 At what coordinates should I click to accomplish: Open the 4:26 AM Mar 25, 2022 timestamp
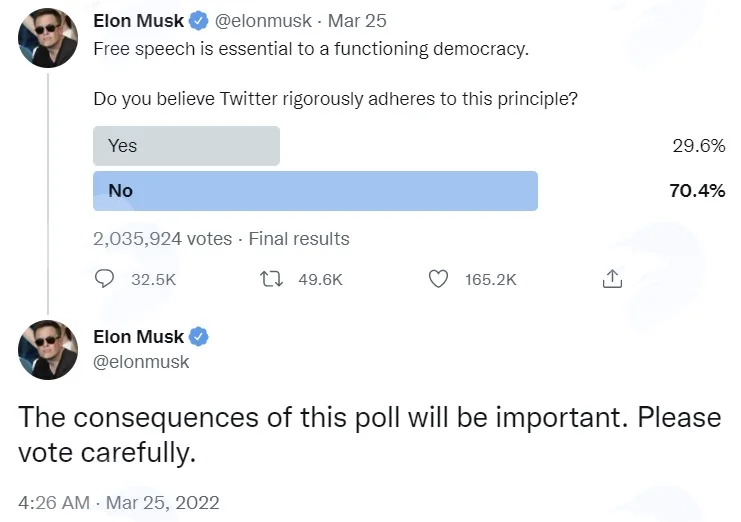click(119, 502)
